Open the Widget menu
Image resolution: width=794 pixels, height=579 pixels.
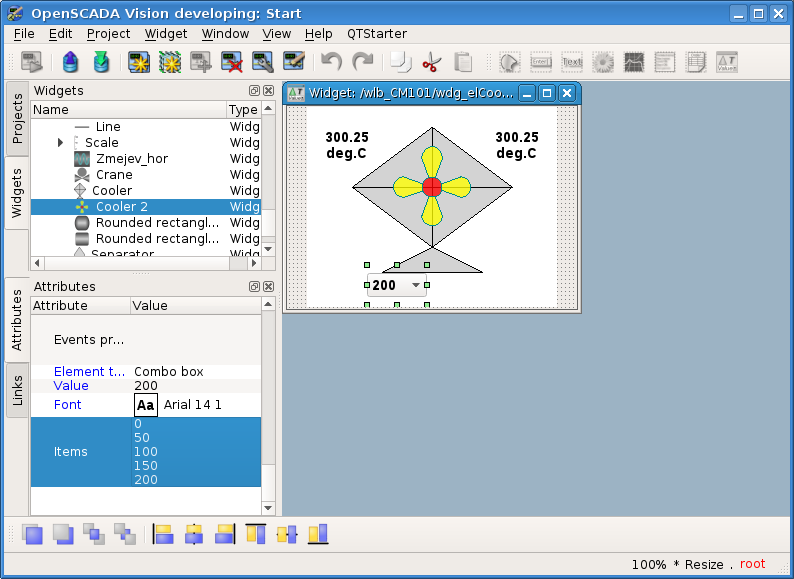[x=165, y=33]
